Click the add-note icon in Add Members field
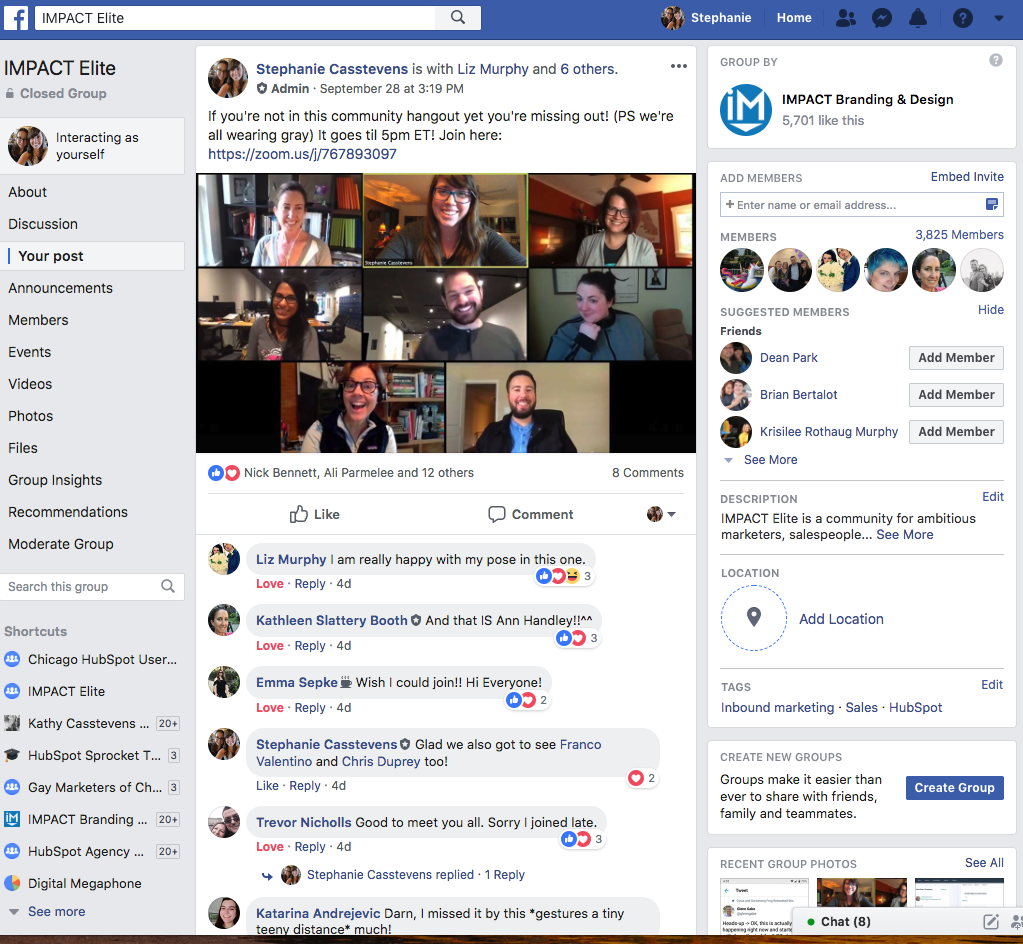Image resolution: width=1023 pixels, height=944 pixels. point(992,204)
